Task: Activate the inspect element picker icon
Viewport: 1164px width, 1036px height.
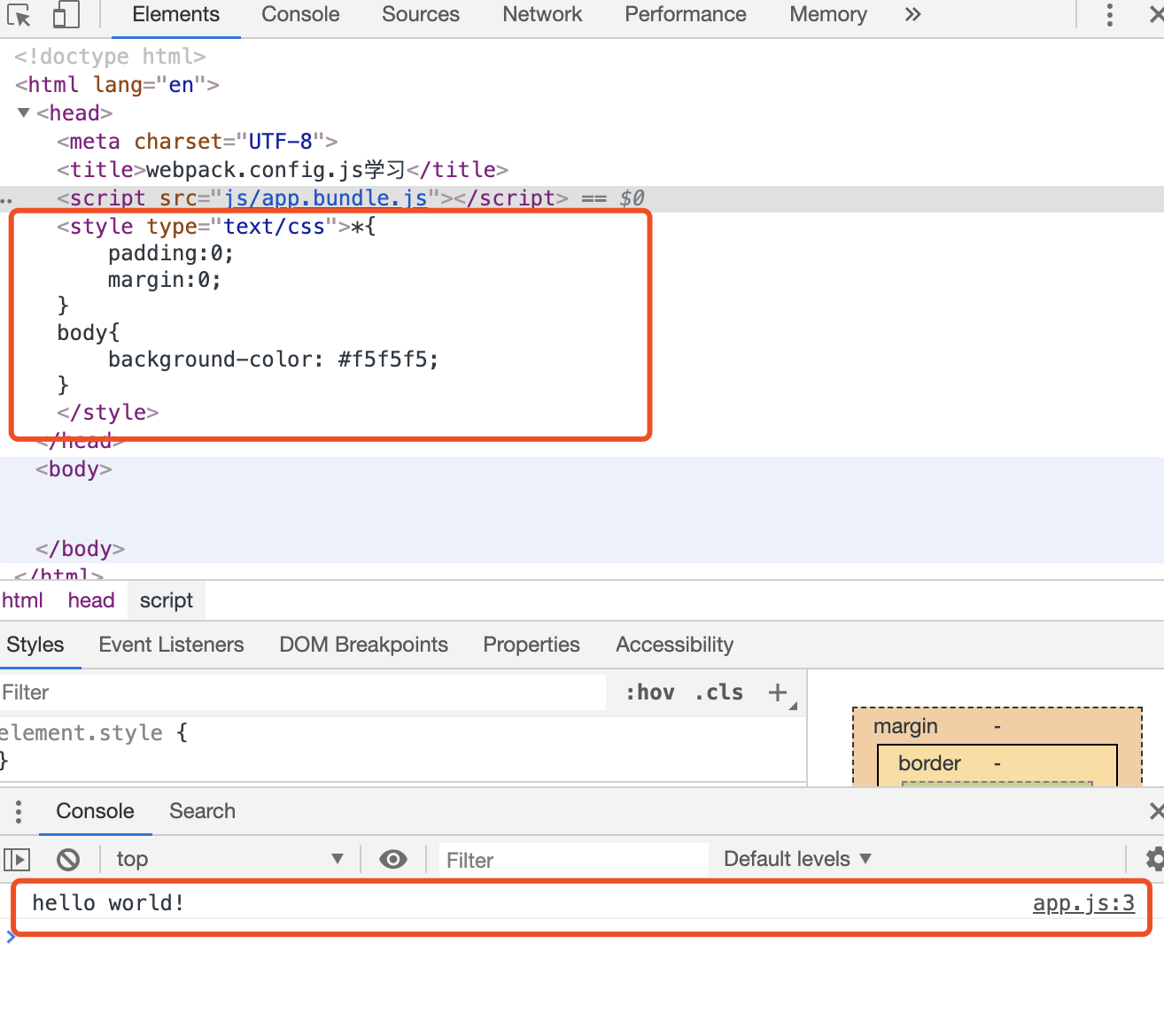Action: pos(19,15)
